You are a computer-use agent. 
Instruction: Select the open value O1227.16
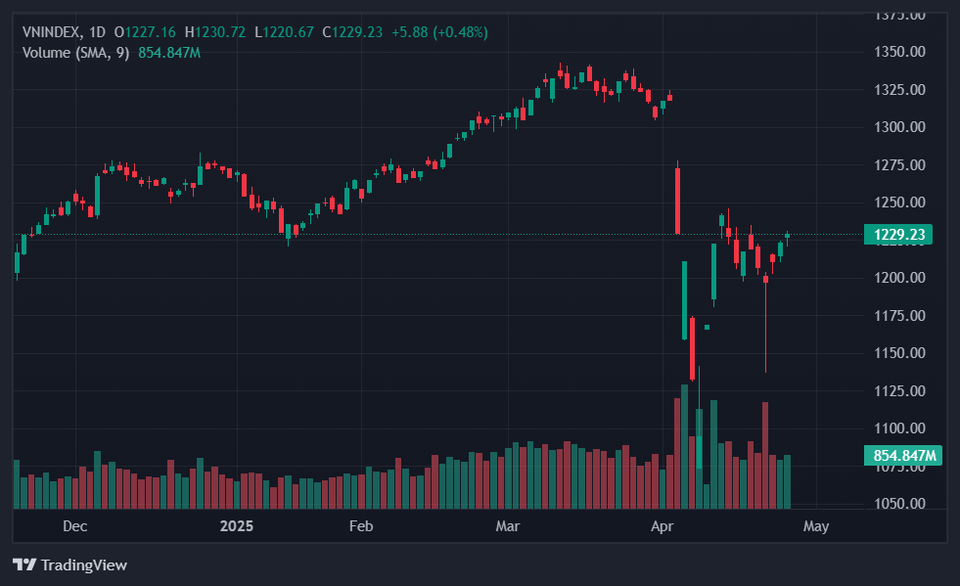pos(145,32)
